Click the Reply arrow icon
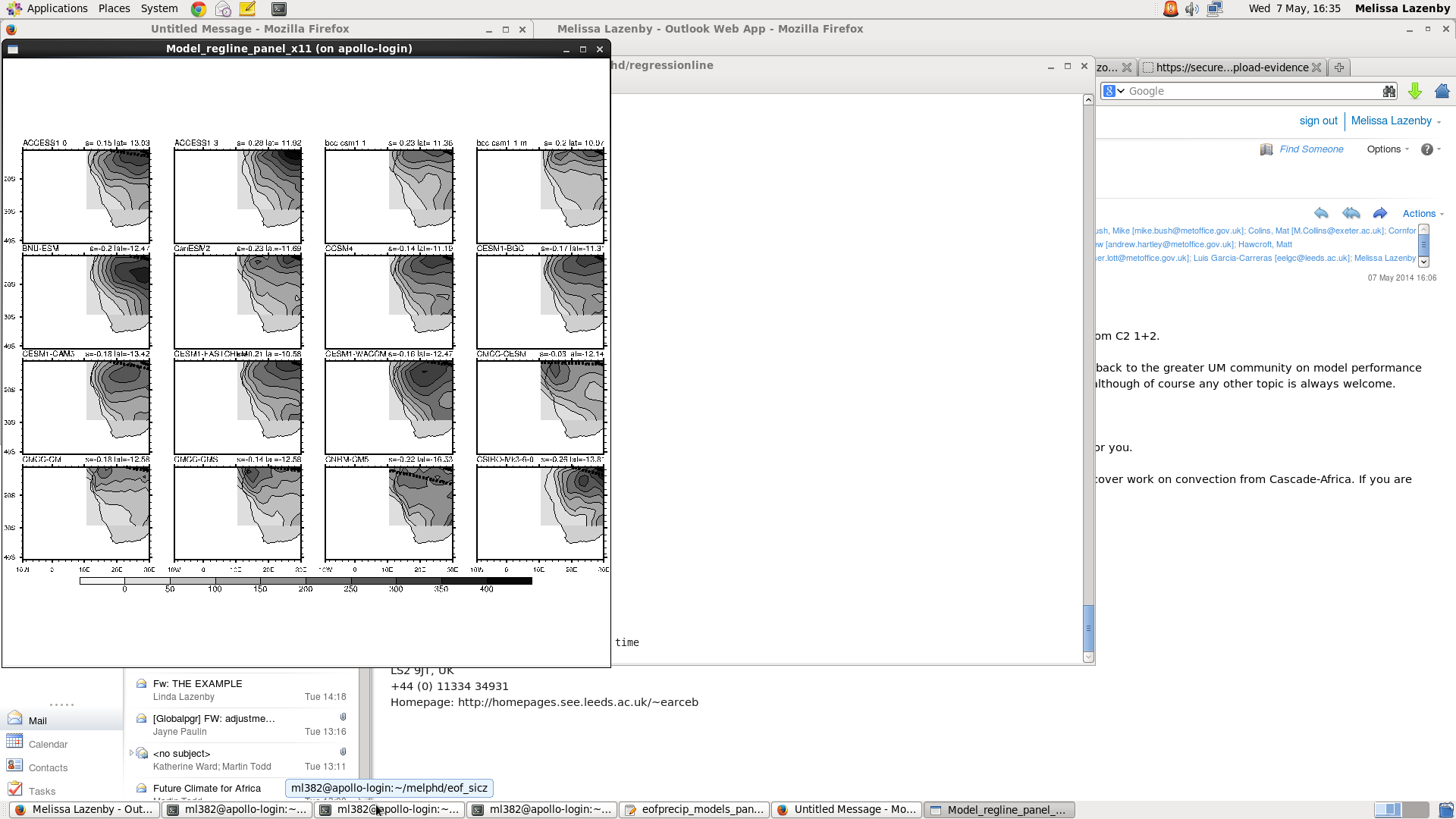Viewport: 1456px width, 819px height. pos(1321,213)
